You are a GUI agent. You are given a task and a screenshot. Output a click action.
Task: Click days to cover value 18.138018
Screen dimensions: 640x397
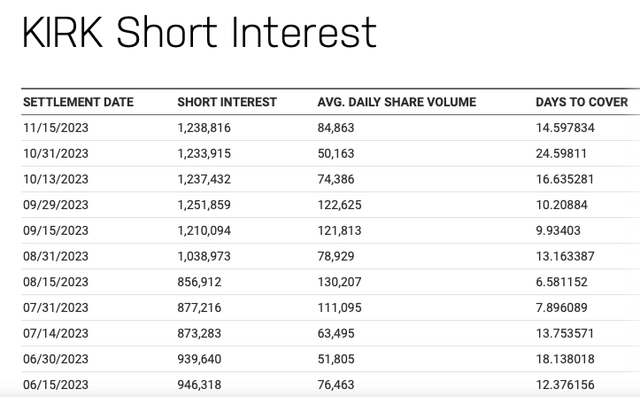[565, 359]
